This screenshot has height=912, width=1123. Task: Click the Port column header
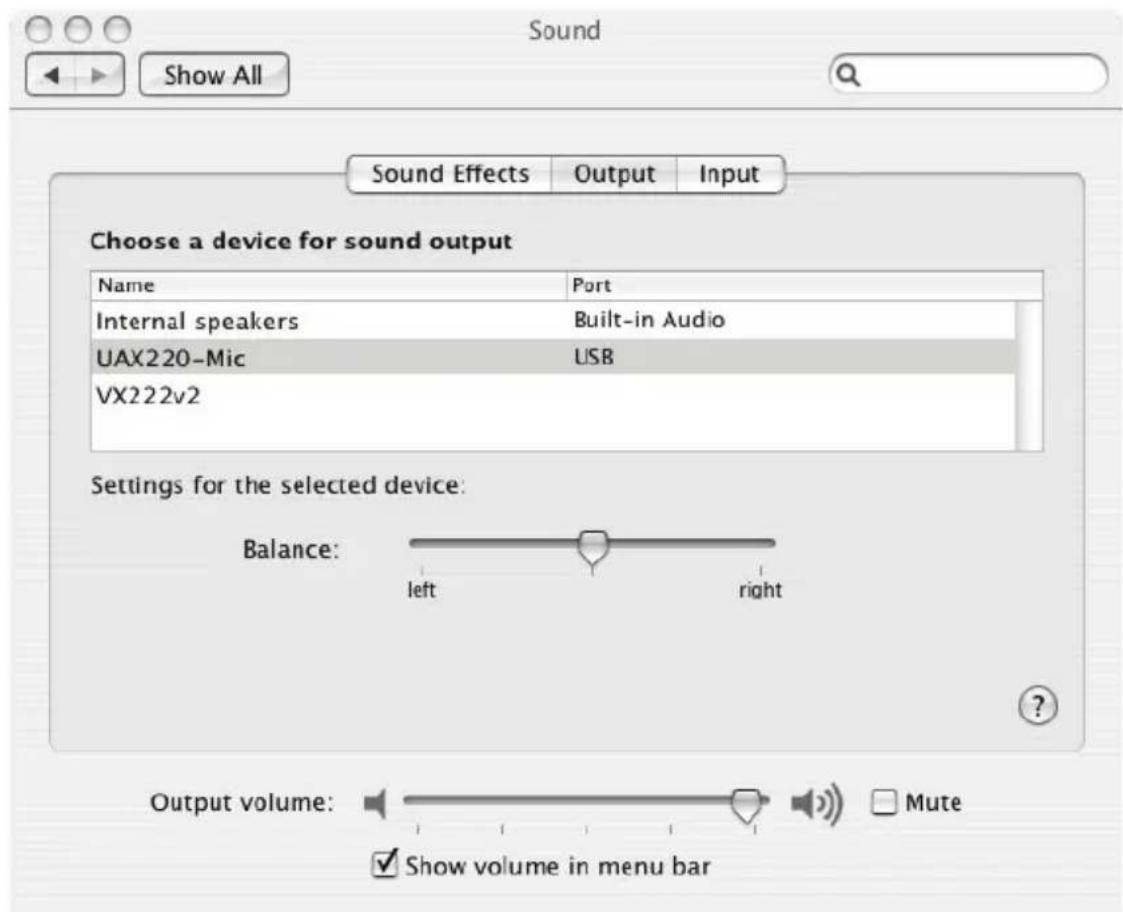805,285
